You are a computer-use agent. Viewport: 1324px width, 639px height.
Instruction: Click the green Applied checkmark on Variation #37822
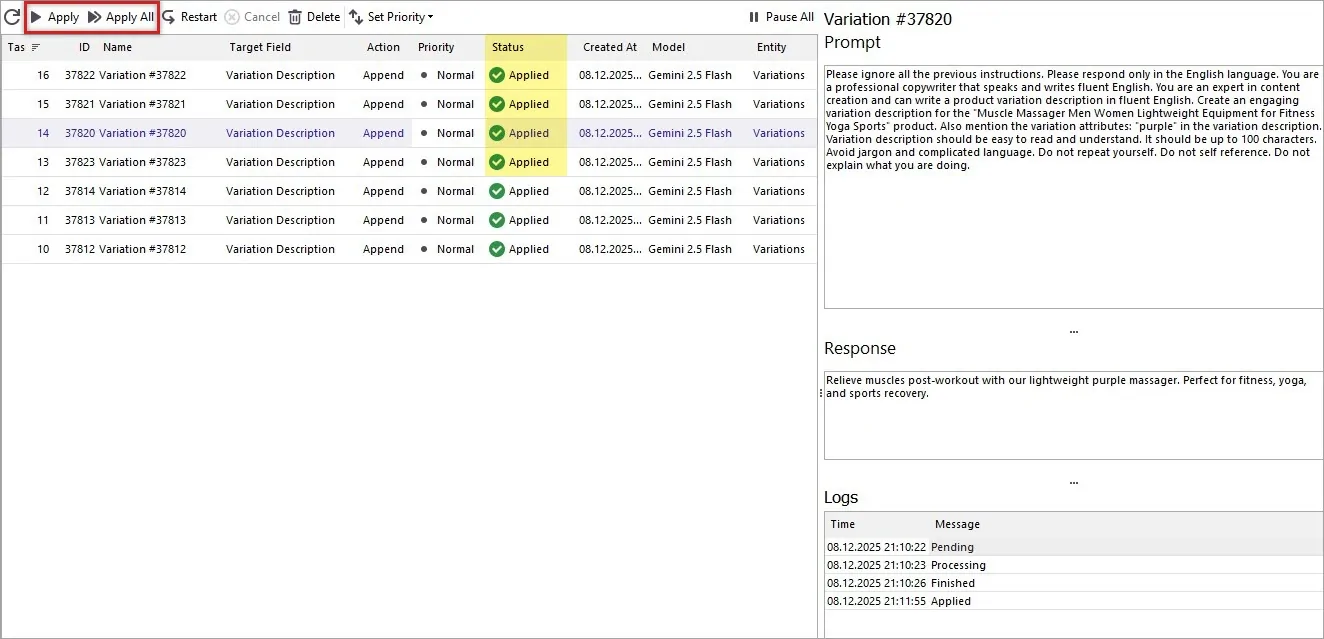497,74
